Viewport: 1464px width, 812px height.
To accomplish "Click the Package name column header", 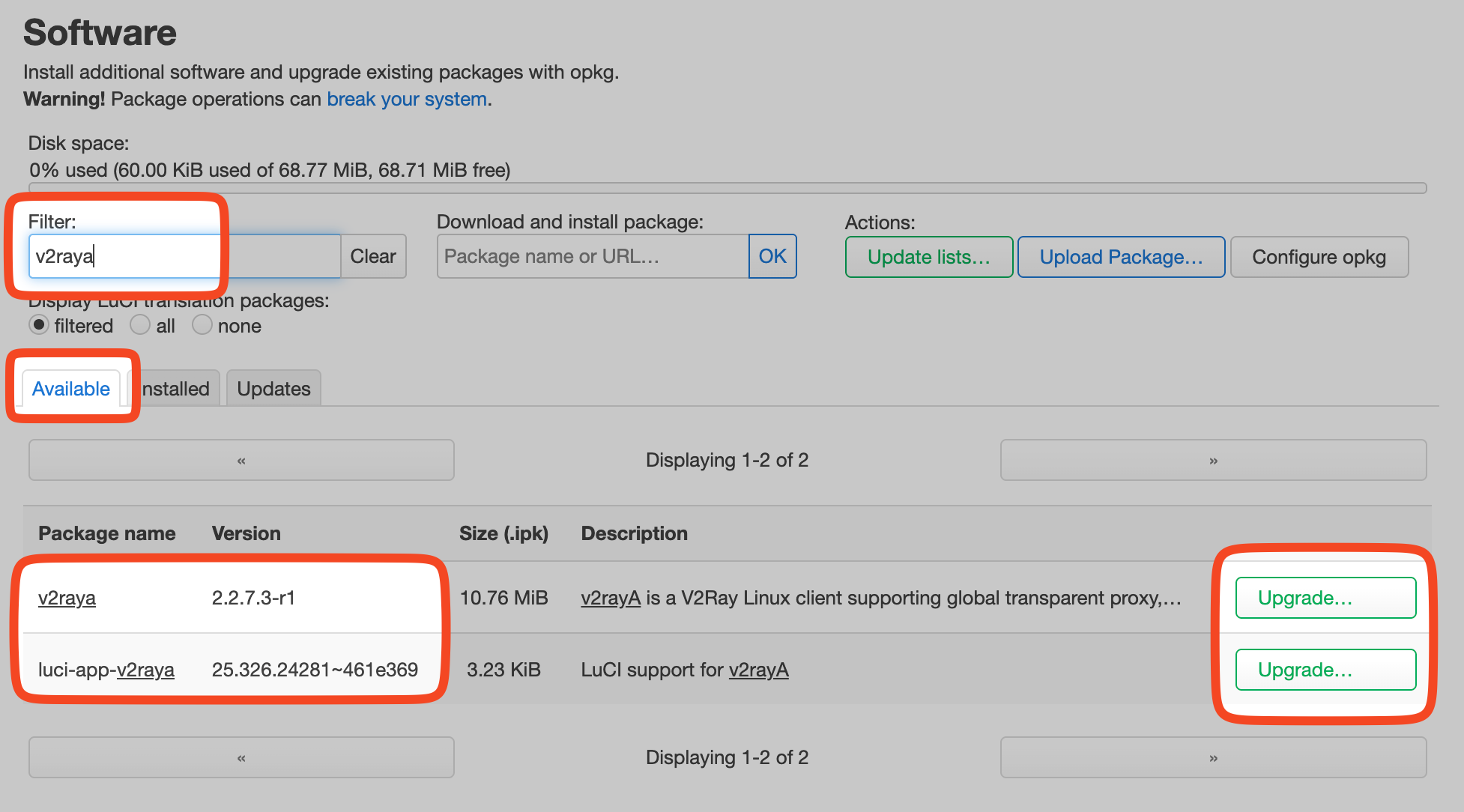I will [107, 533].
